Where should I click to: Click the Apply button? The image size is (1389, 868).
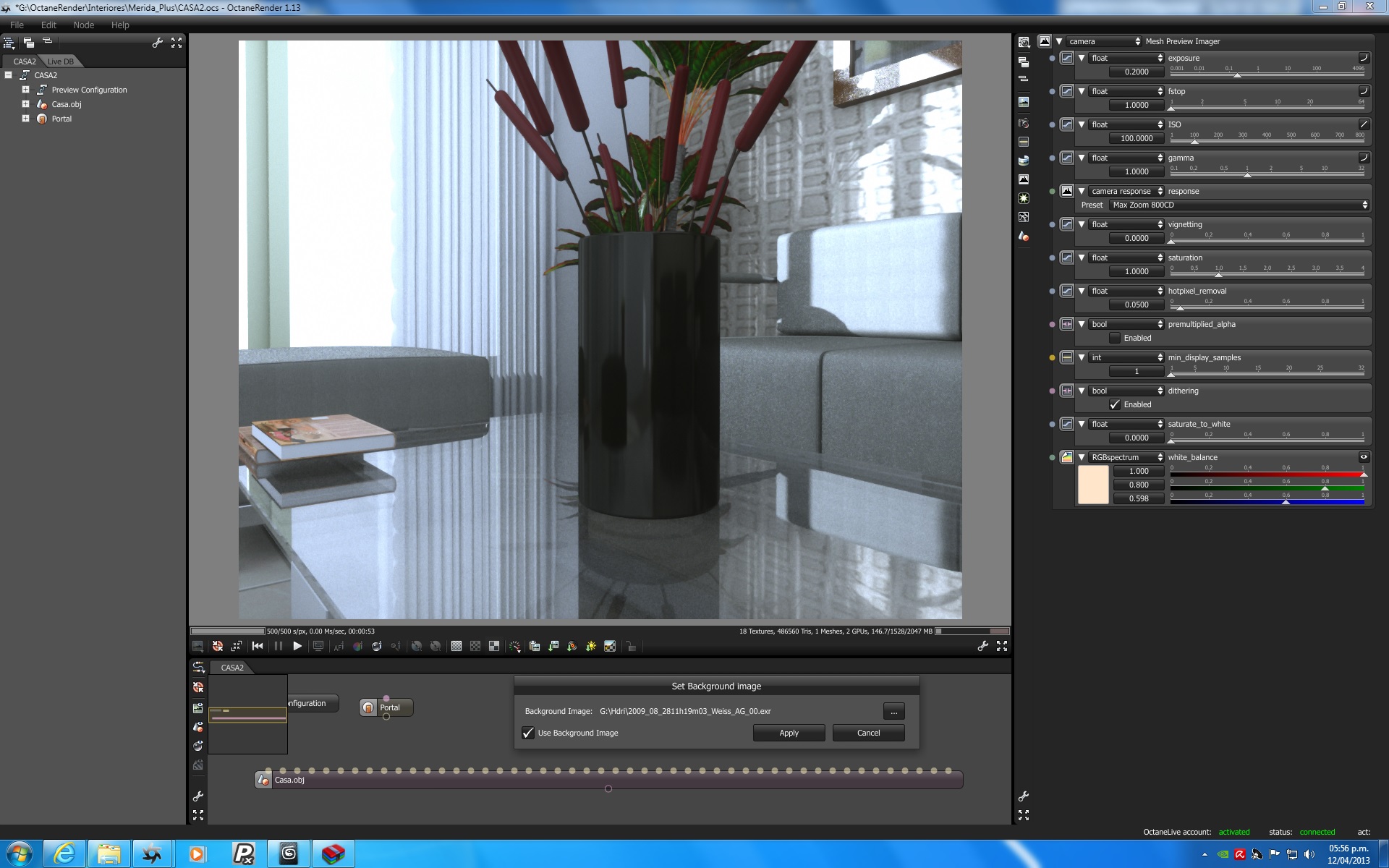[x=789, y=733]
